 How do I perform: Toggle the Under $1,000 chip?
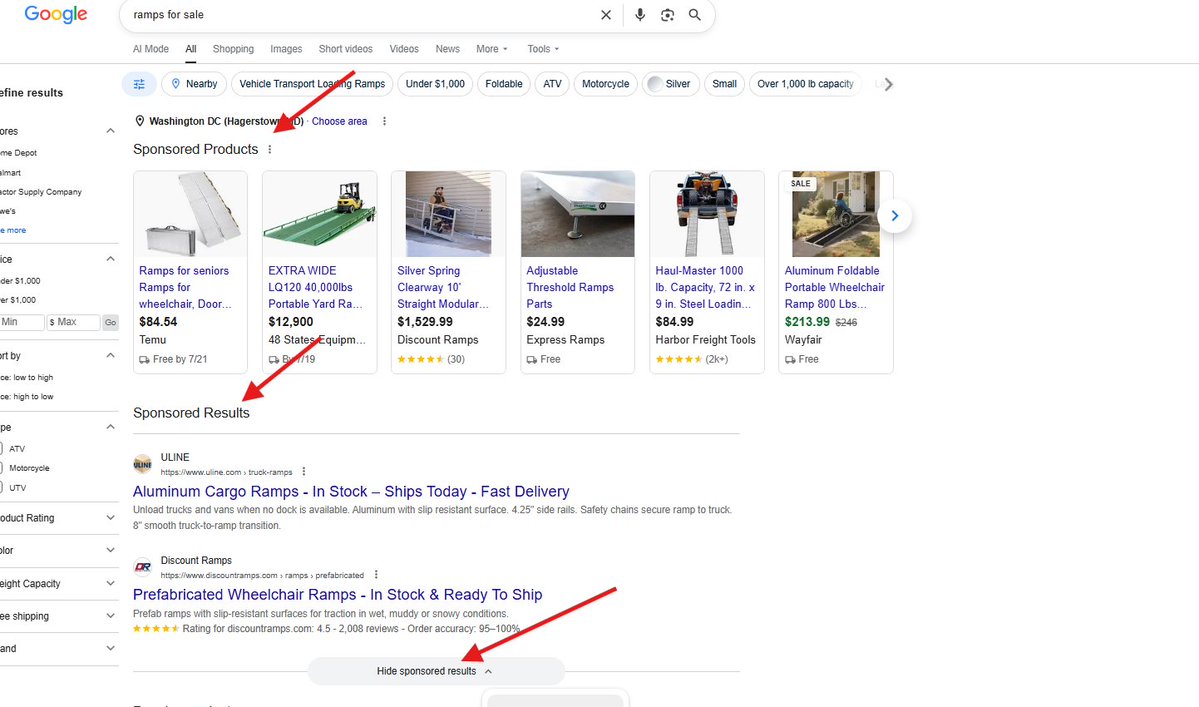[435, 84]
